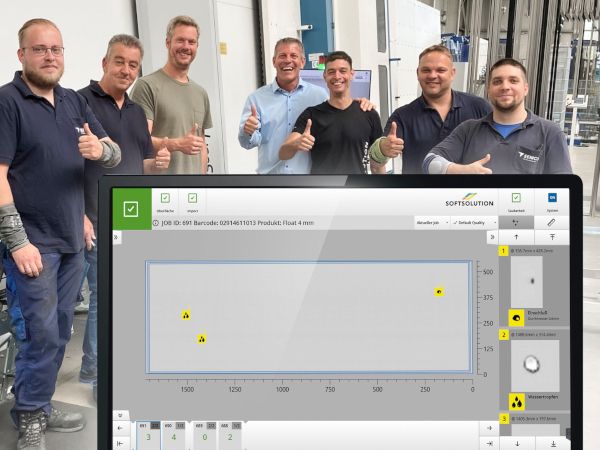Image resolution: width=600 pixels, height=450 pixels.
Task: Select job 690 tile with 4 defects
Action: click(174, 436)
